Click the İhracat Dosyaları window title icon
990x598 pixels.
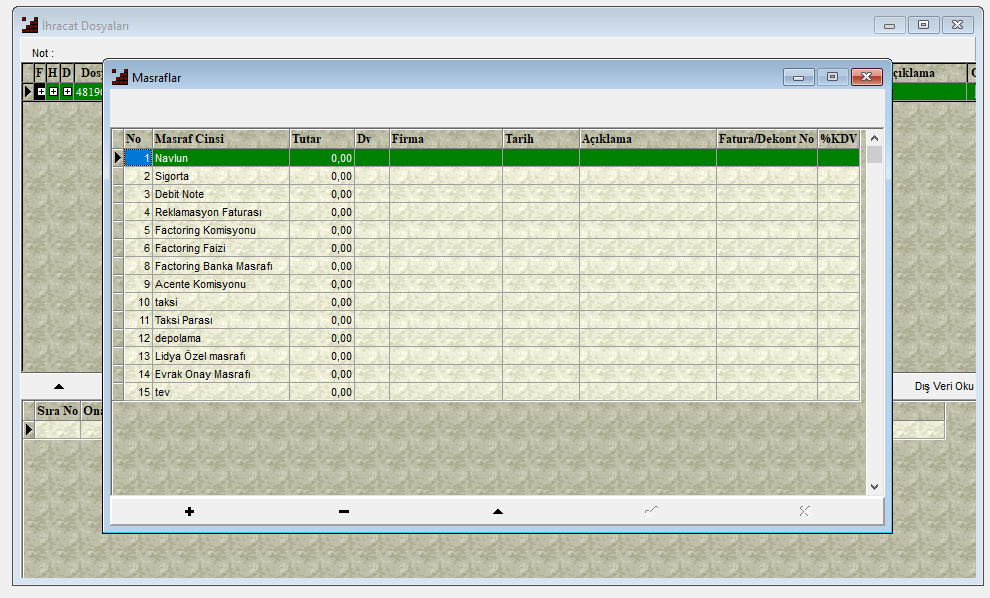click(30, 25)
